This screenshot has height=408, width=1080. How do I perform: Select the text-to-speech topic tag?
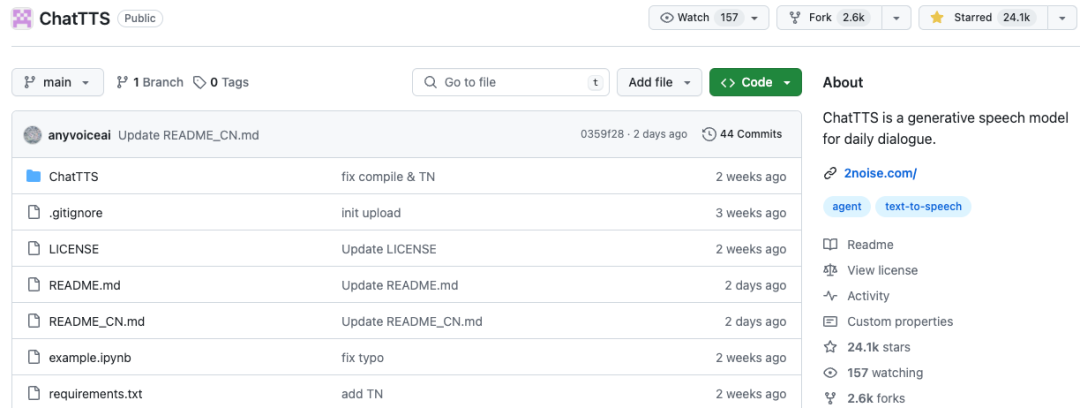point(923,207)
